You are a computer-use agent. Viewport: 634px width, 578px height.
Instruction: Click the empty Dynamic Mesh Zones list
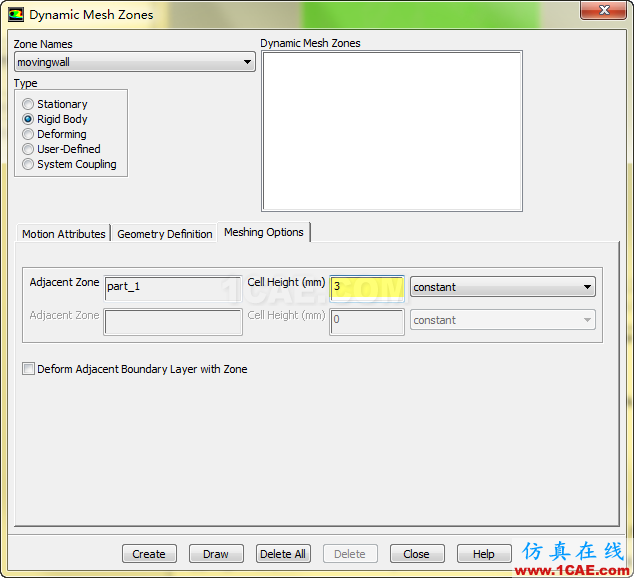click(392, 131)
